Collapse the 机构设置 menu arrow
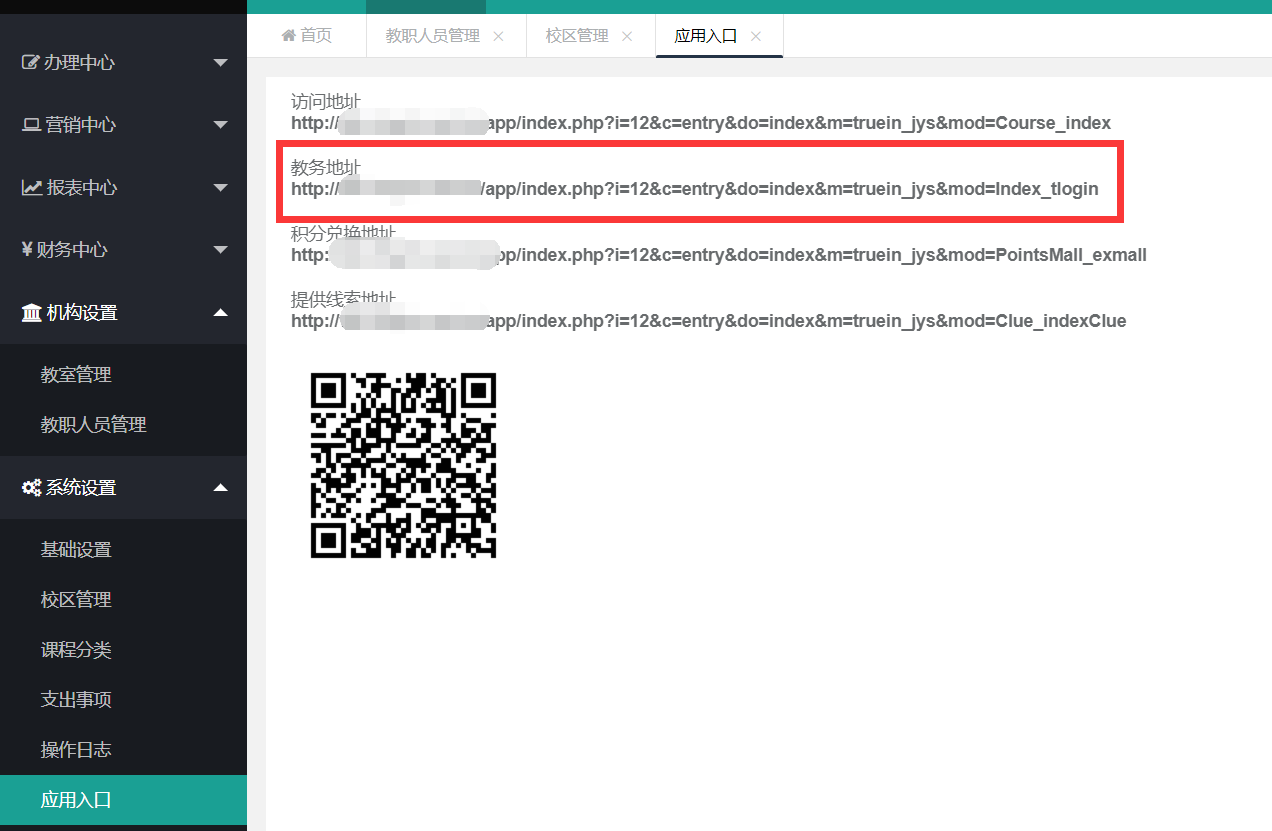The height and width of the screenshot is (831, 1272). coord(221,312)
